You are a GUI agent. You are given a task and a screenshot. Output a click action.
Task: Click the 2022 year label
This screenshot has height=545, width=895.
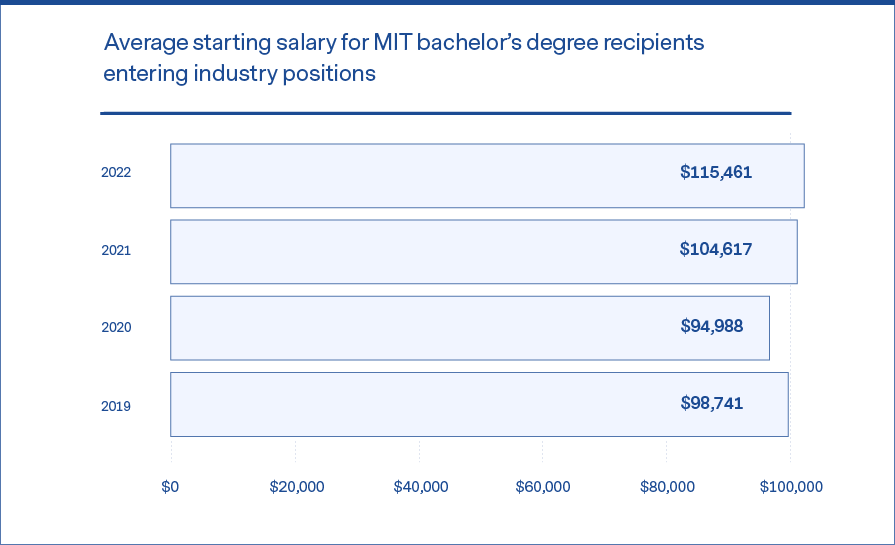point(116,172)
